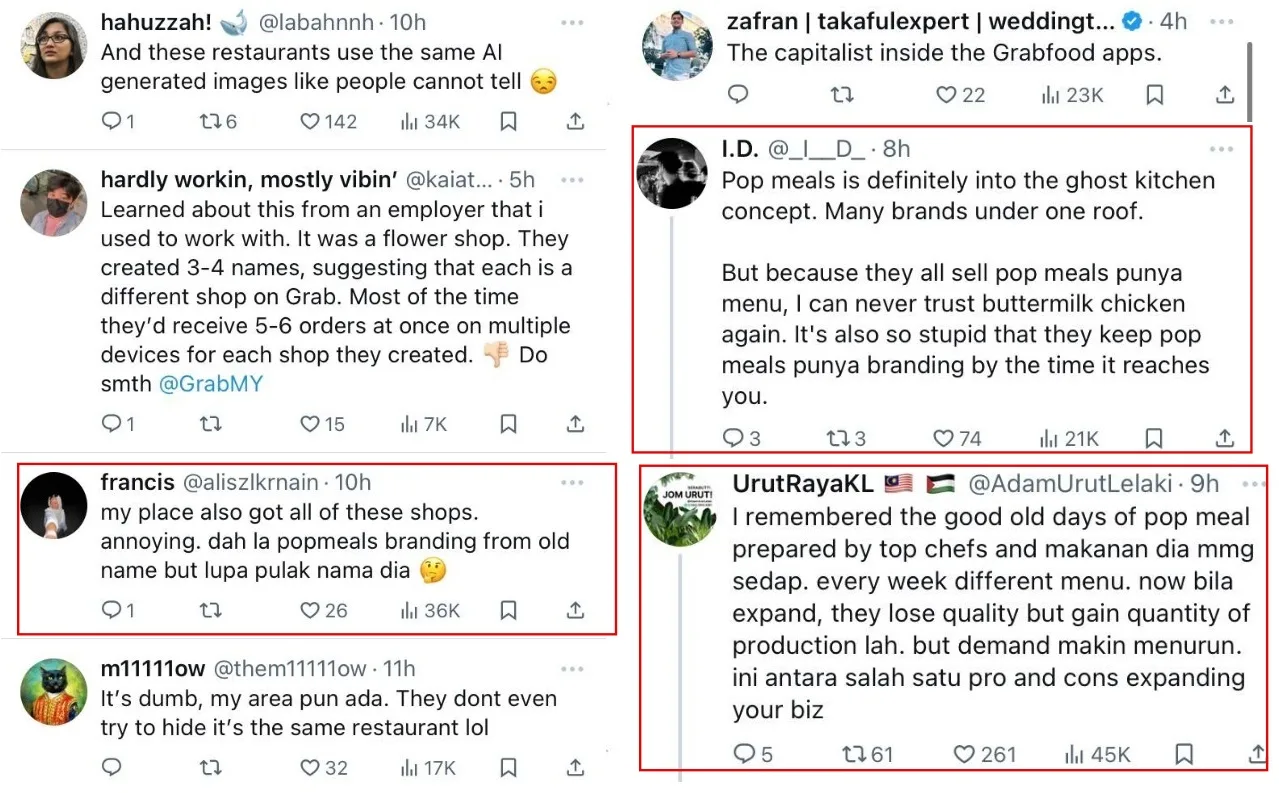Screen dimensions: 1279x793
Task: Like I.D.'s ghost kitchen tweet
Action: coord(943,438)
